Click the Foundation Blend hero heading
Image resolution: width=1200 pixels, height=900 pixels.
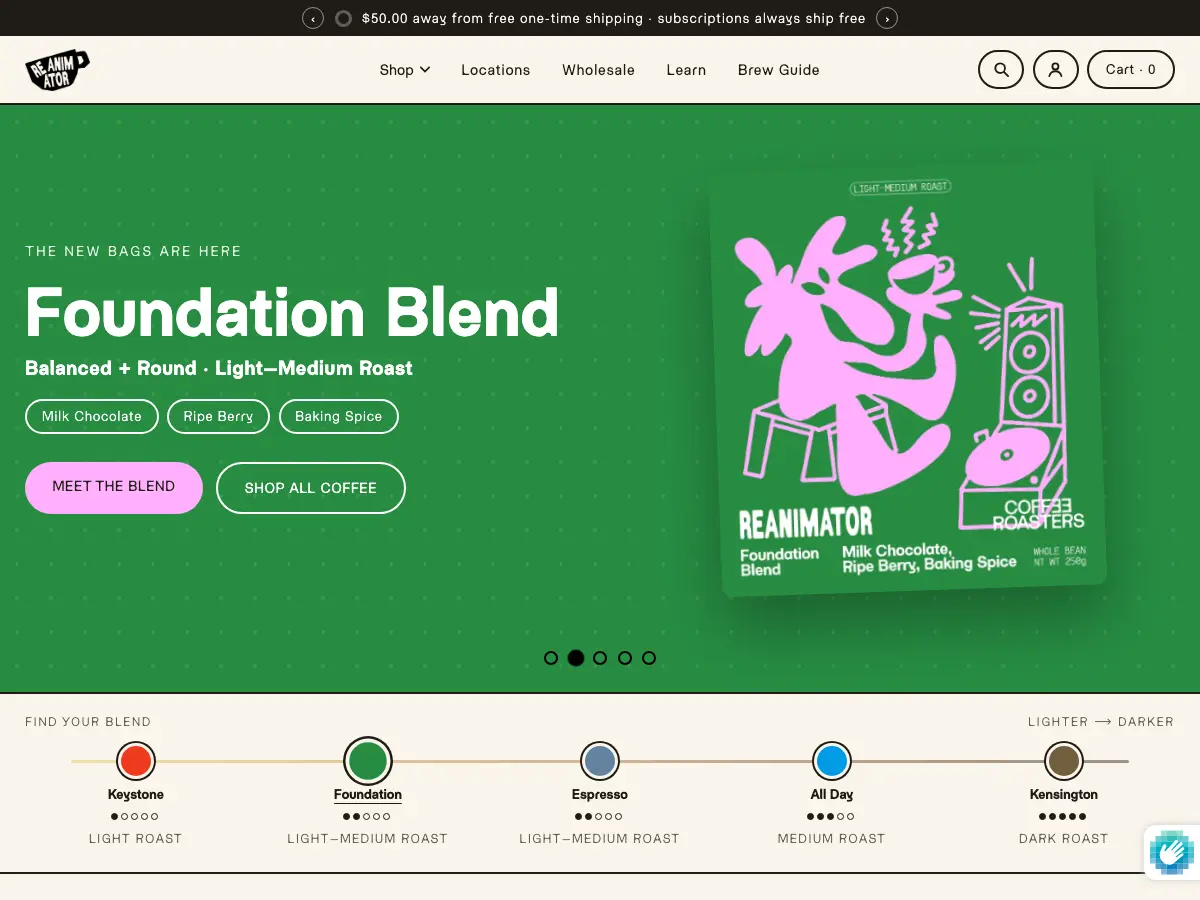[292, 311]
